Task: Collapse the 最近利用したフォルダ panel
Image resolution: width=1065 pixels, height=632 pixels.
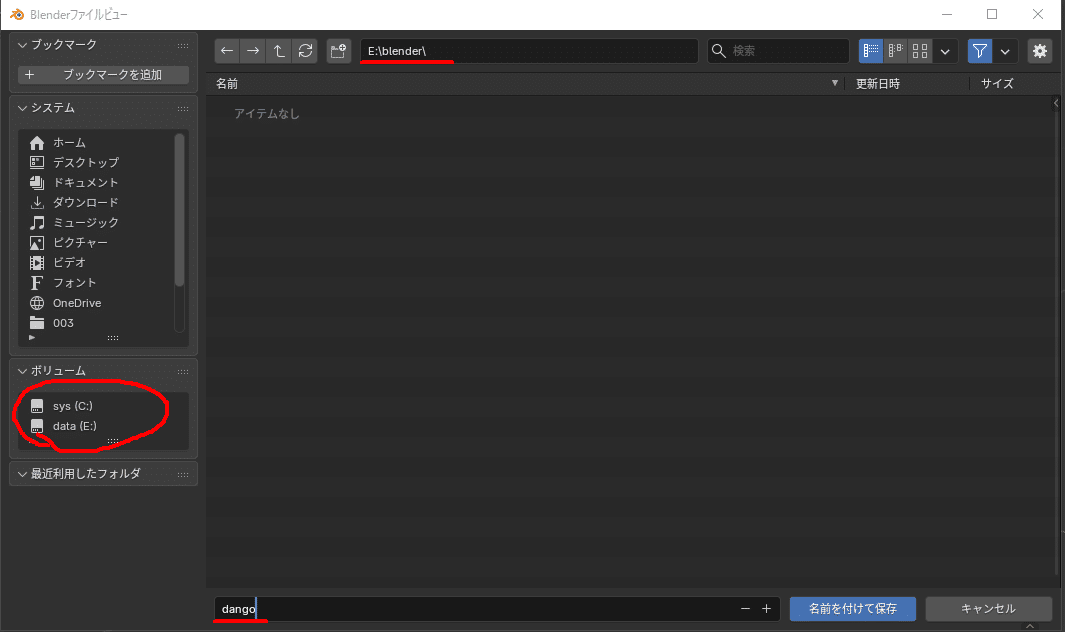Action: [x=23, y=474]
